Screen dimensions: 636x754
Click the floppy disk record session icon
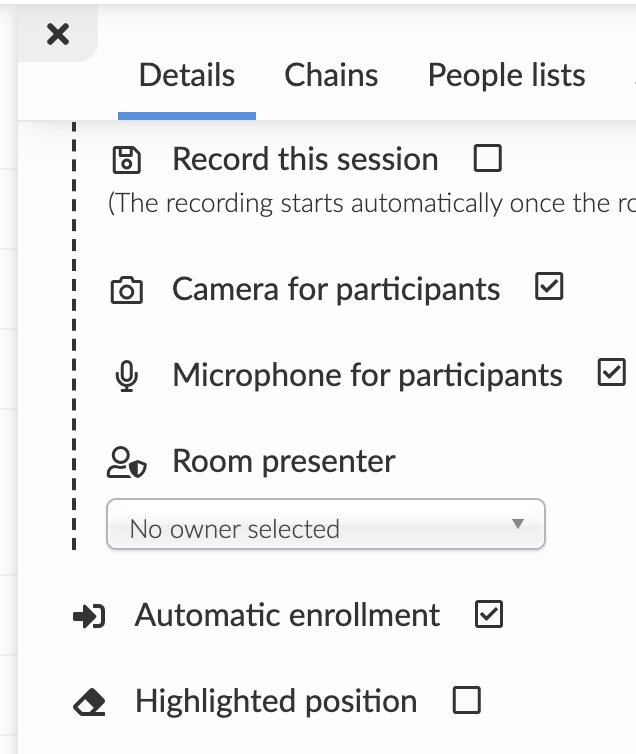point(126,160)
